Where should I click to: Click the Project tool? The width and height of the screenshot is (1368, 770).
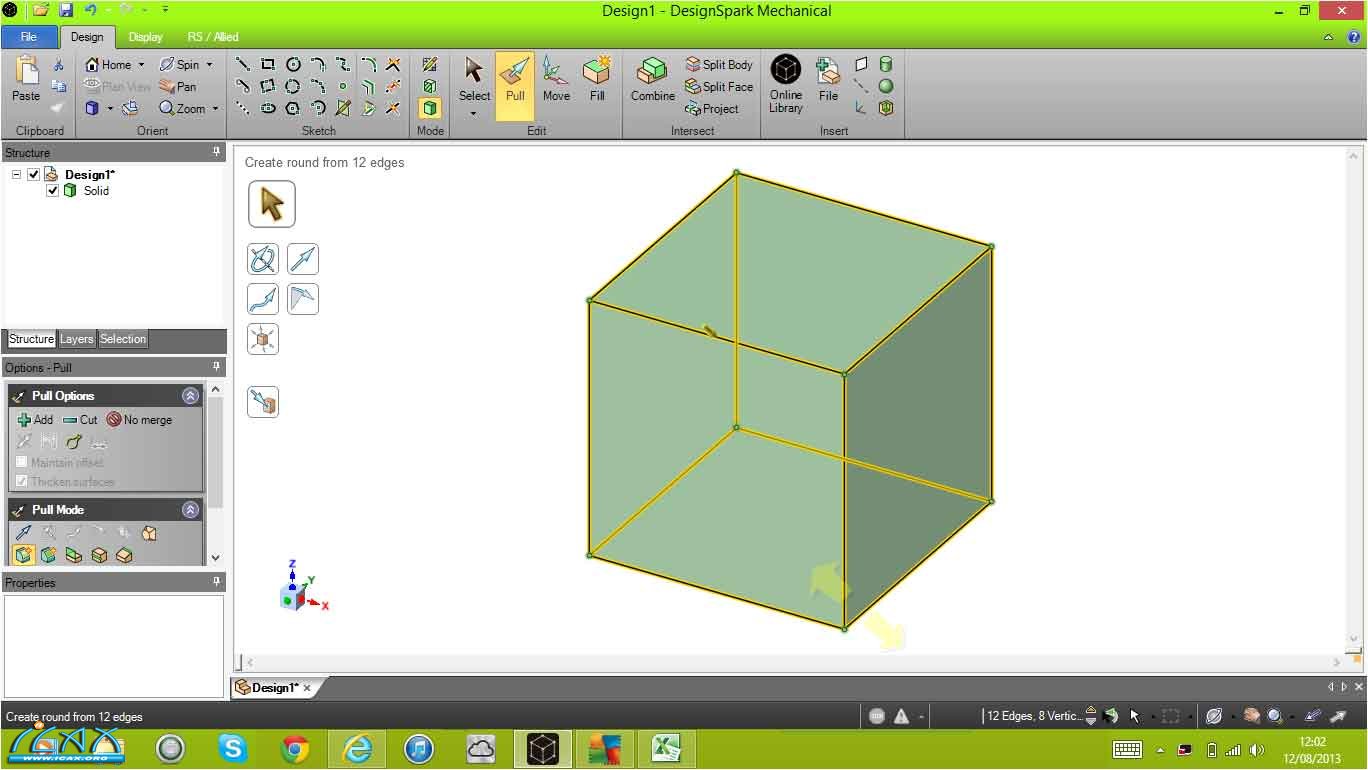click(x=712, y=109)
